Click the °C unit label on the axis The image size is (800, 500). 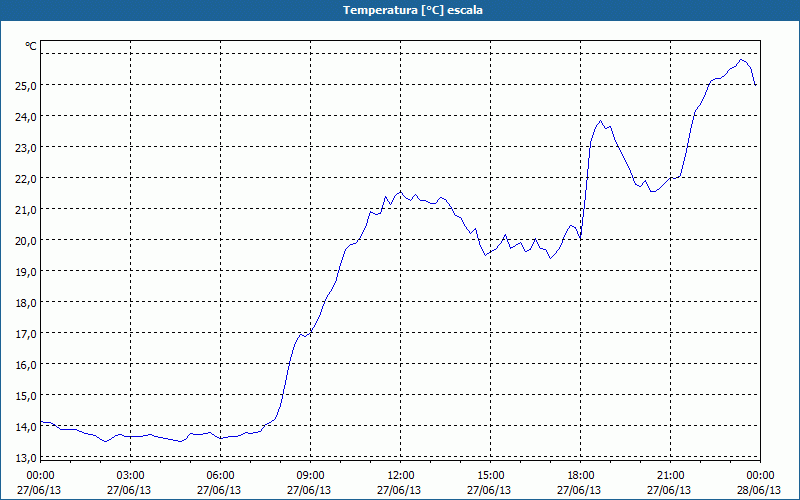[x=31, y=46]
